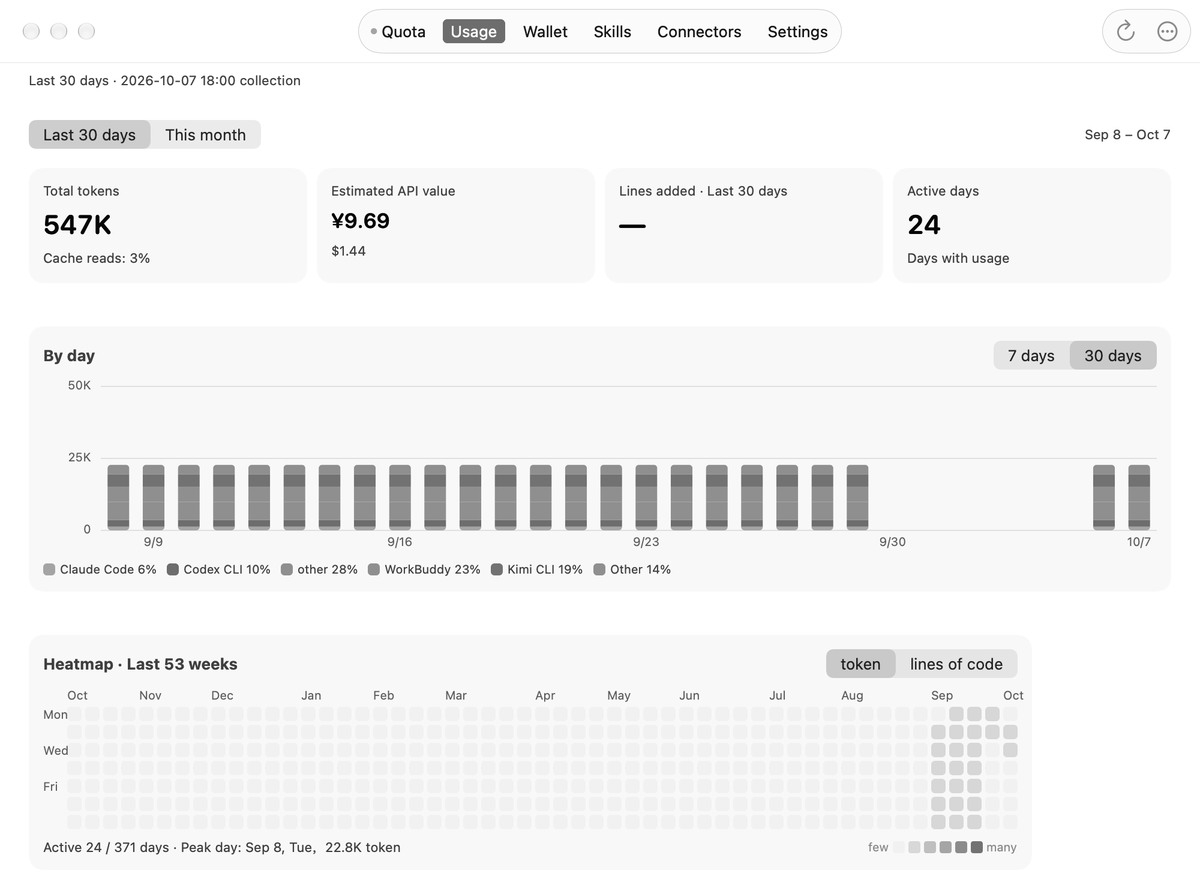Click the heatmap Jan month label
1200x876 pixels.
[x=311, y=695]
